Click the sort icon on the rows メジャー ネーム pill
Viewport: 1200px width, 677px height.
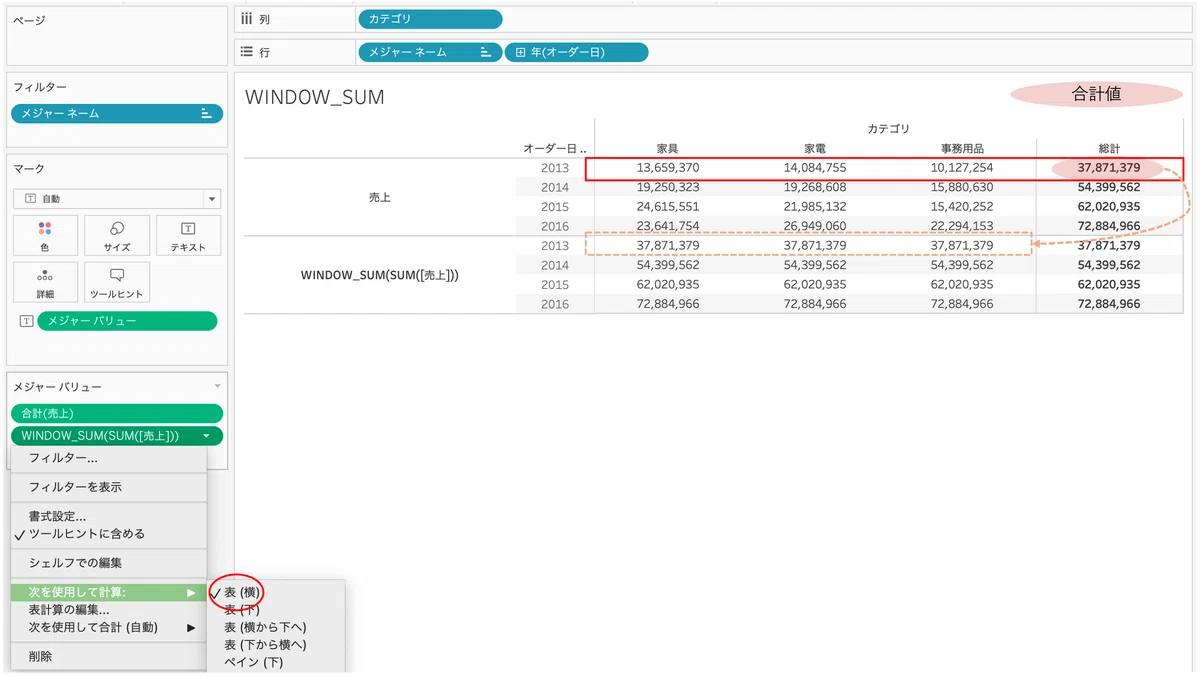pyautogui.click(x=485, y=52)
